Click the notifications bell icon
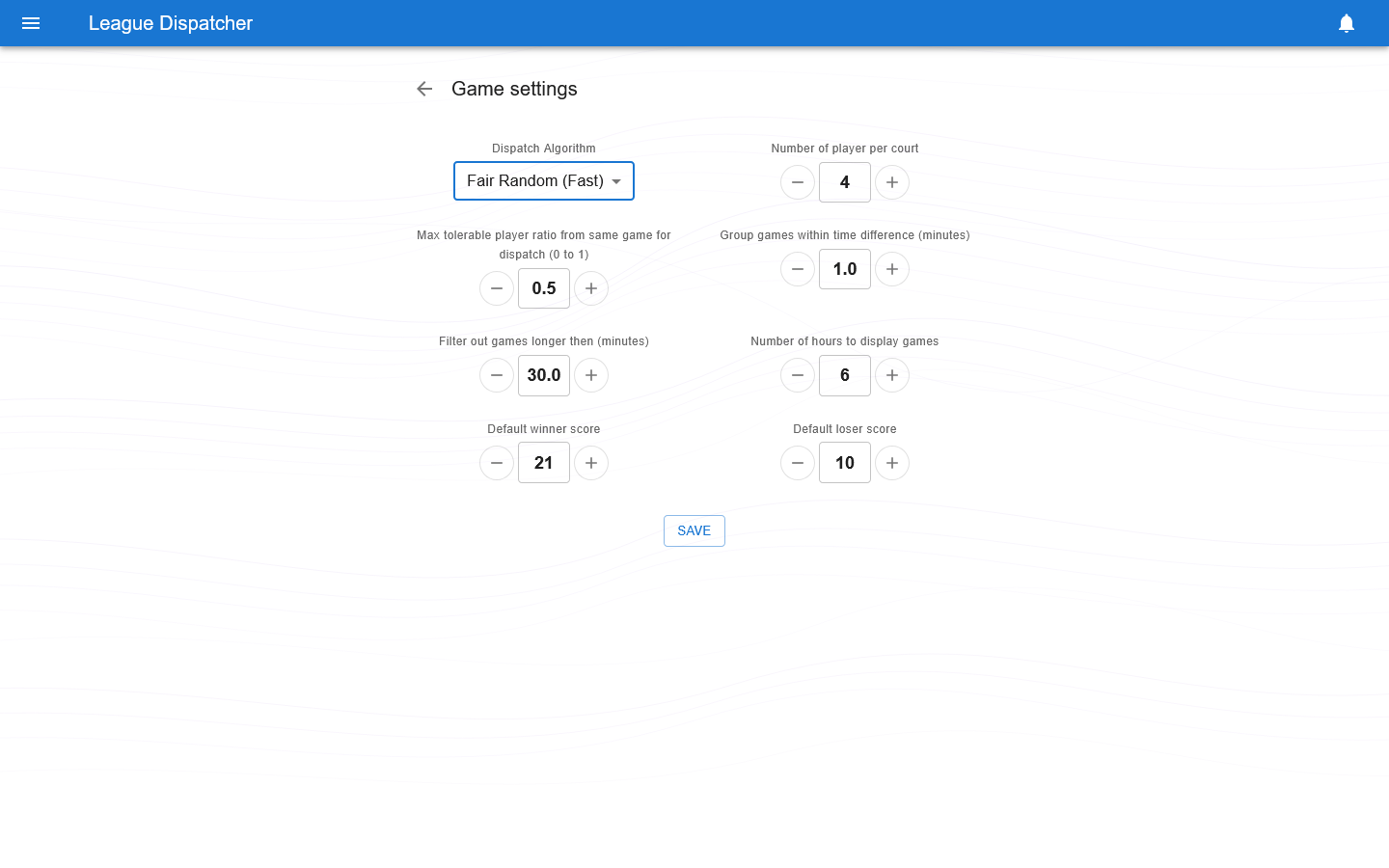The width and height of the screenshot is (1389, 868). tap(1347, 23)
